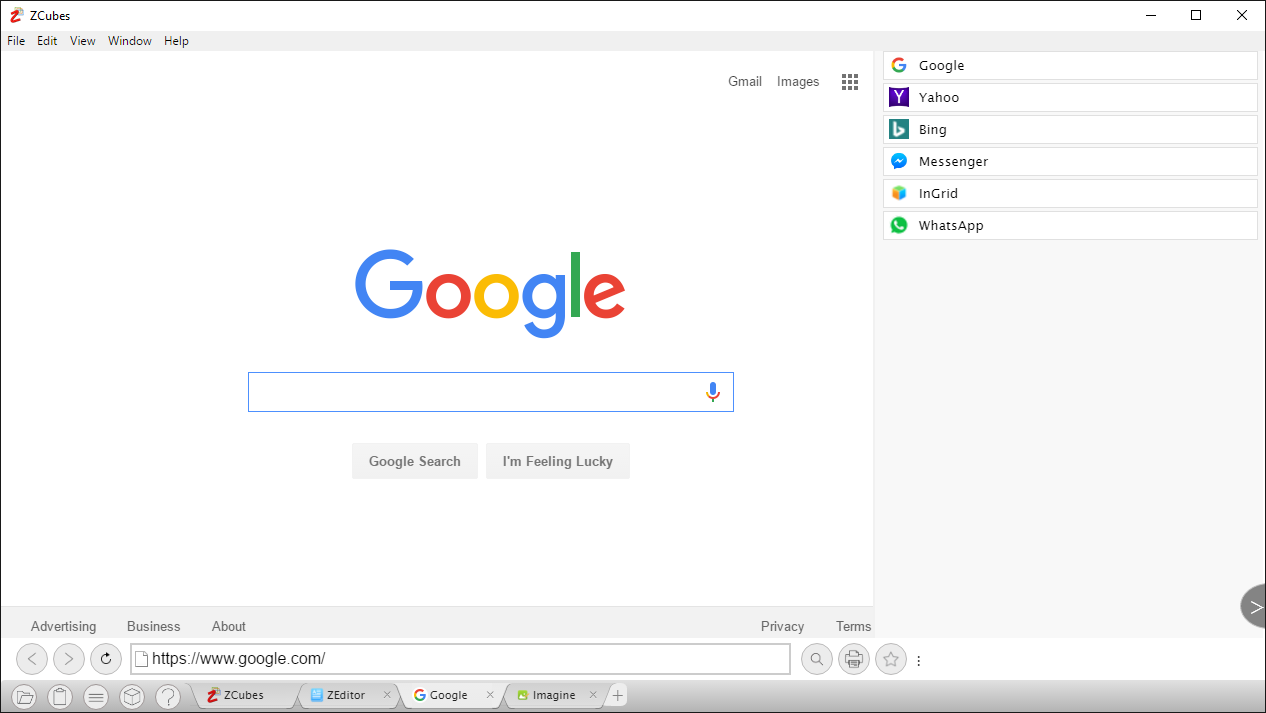The height and width of the screenshot is (713, 1266).
Task: Click the green WhatsApp icon in the side list
Action: pyautogui.click(x=899, y=225)
